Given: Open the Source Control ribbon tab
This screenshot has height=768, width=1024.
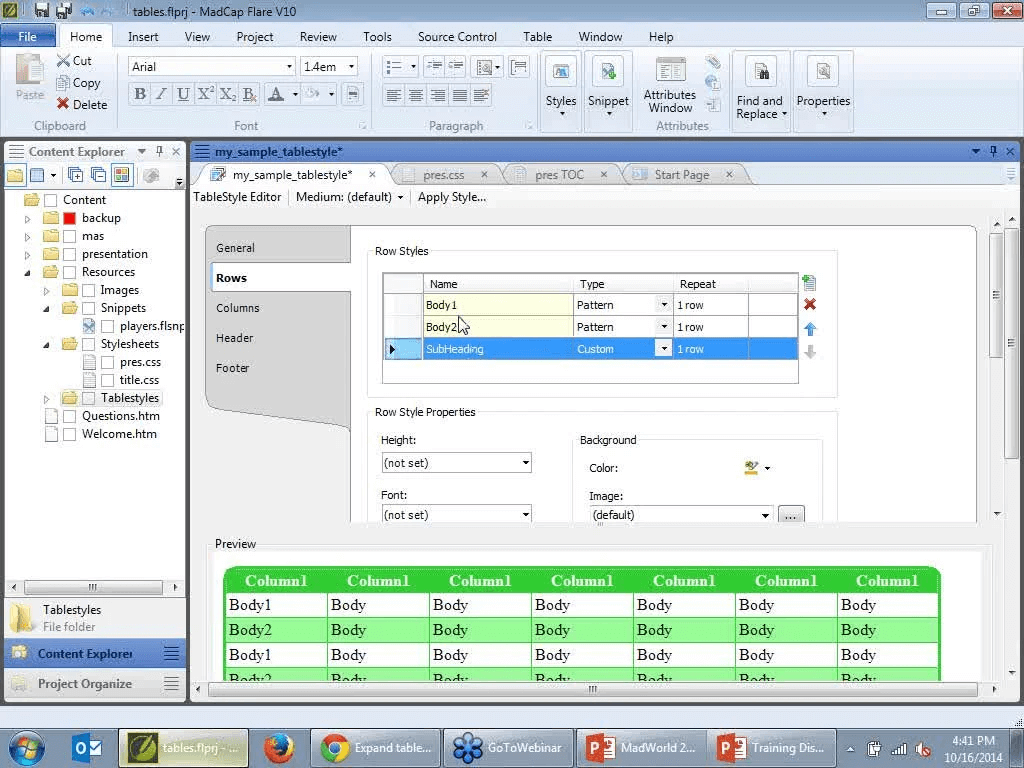Looking at the screenshot, I should point(457,37).
